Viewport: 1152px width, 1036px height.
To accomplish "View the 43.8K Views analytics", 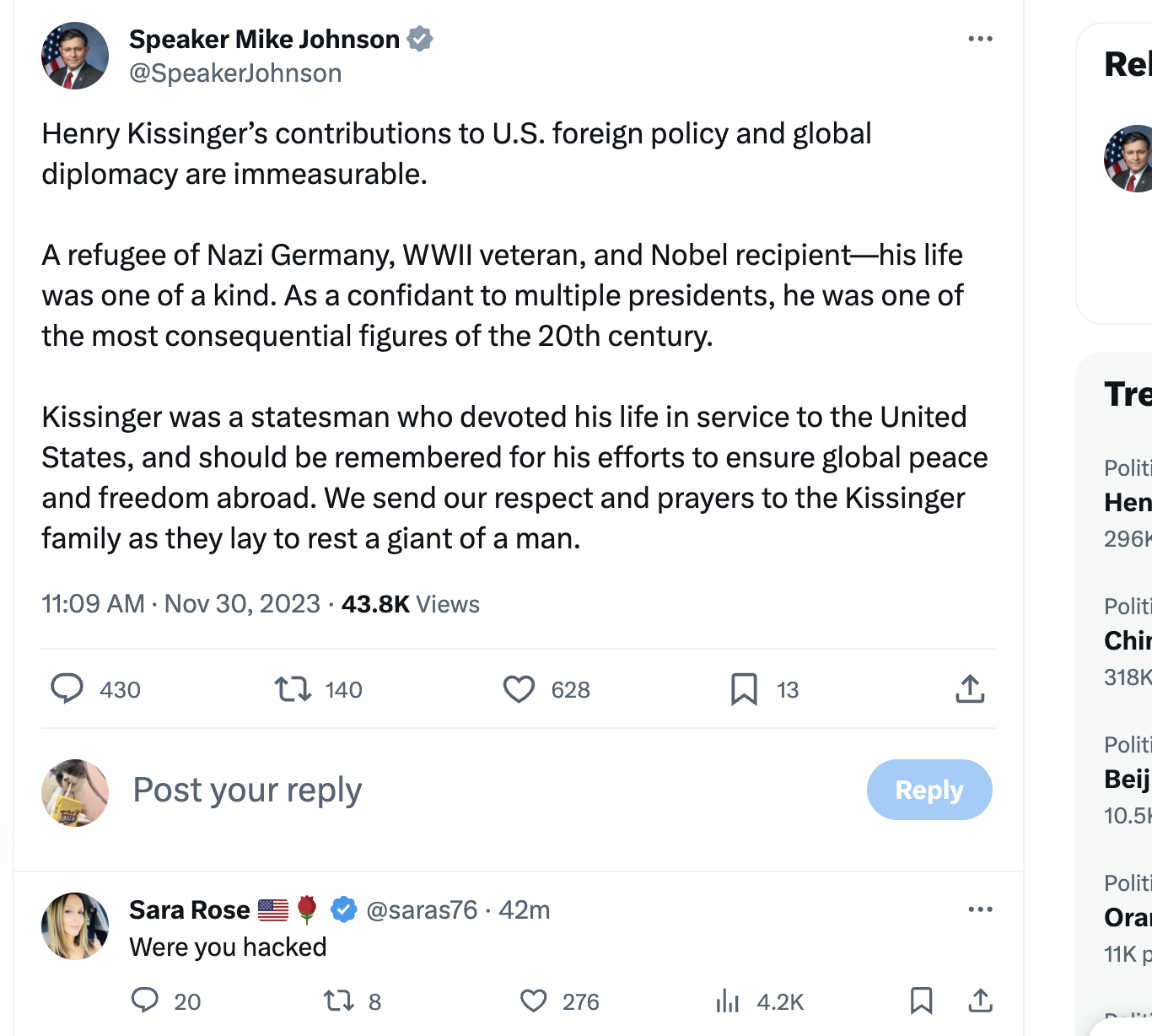I will [410, 604].
